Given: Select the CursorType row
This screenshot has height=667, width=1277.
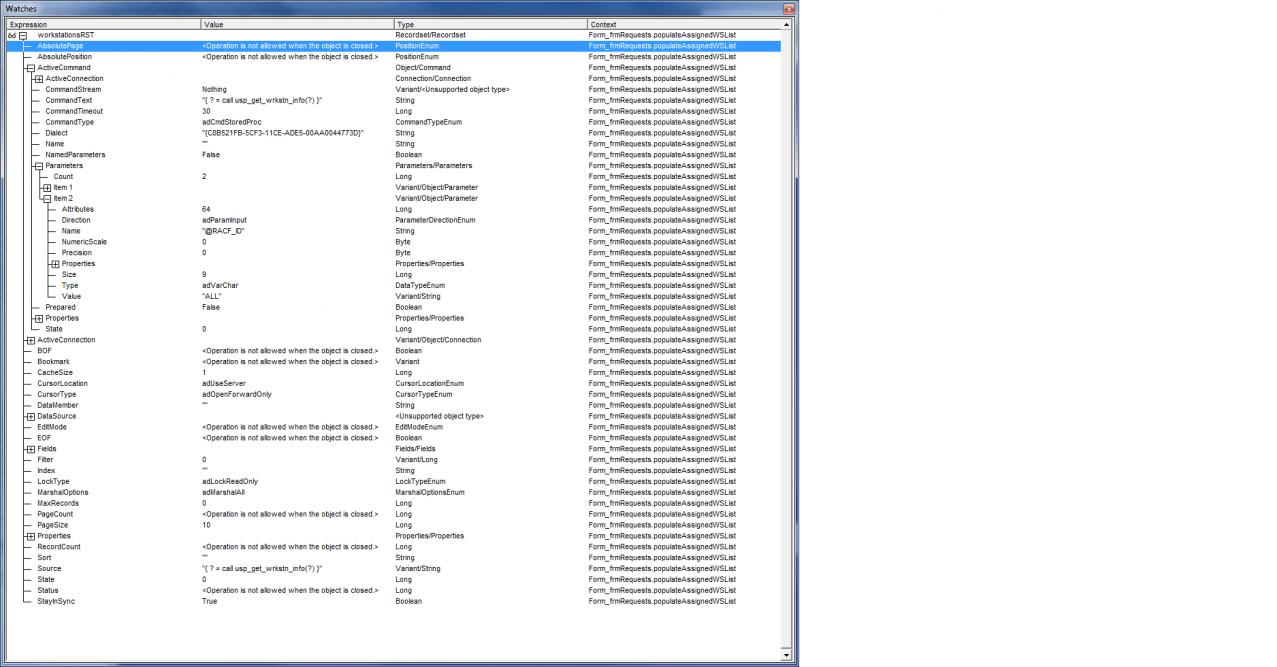Looking at the screenshot, I should [393, 394].
